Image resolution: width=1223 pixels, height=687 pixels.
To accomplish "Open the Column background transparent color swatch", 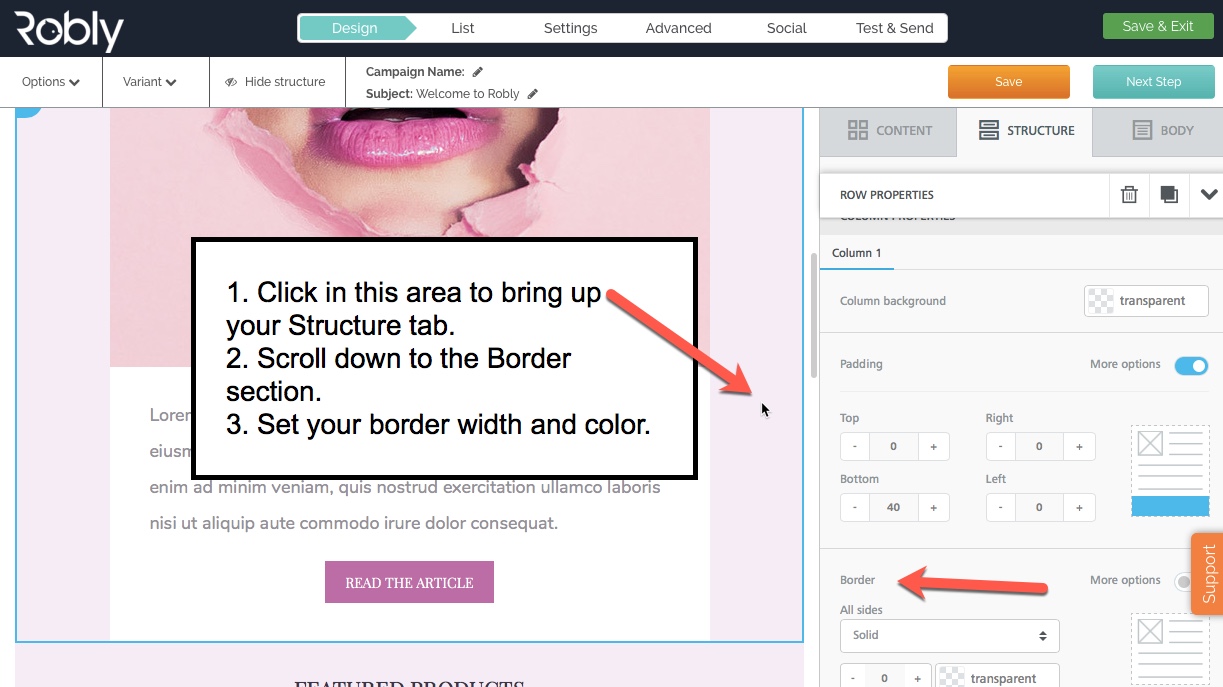I will click(1145, 300).
